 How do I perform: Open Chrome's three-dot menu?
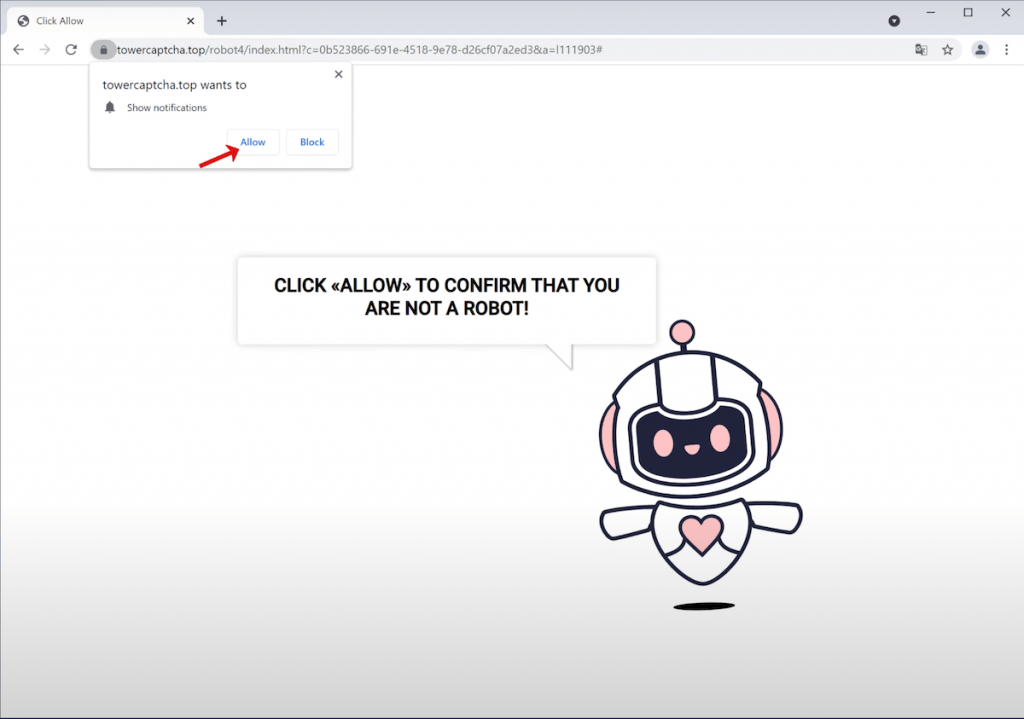pos(1006,49)
